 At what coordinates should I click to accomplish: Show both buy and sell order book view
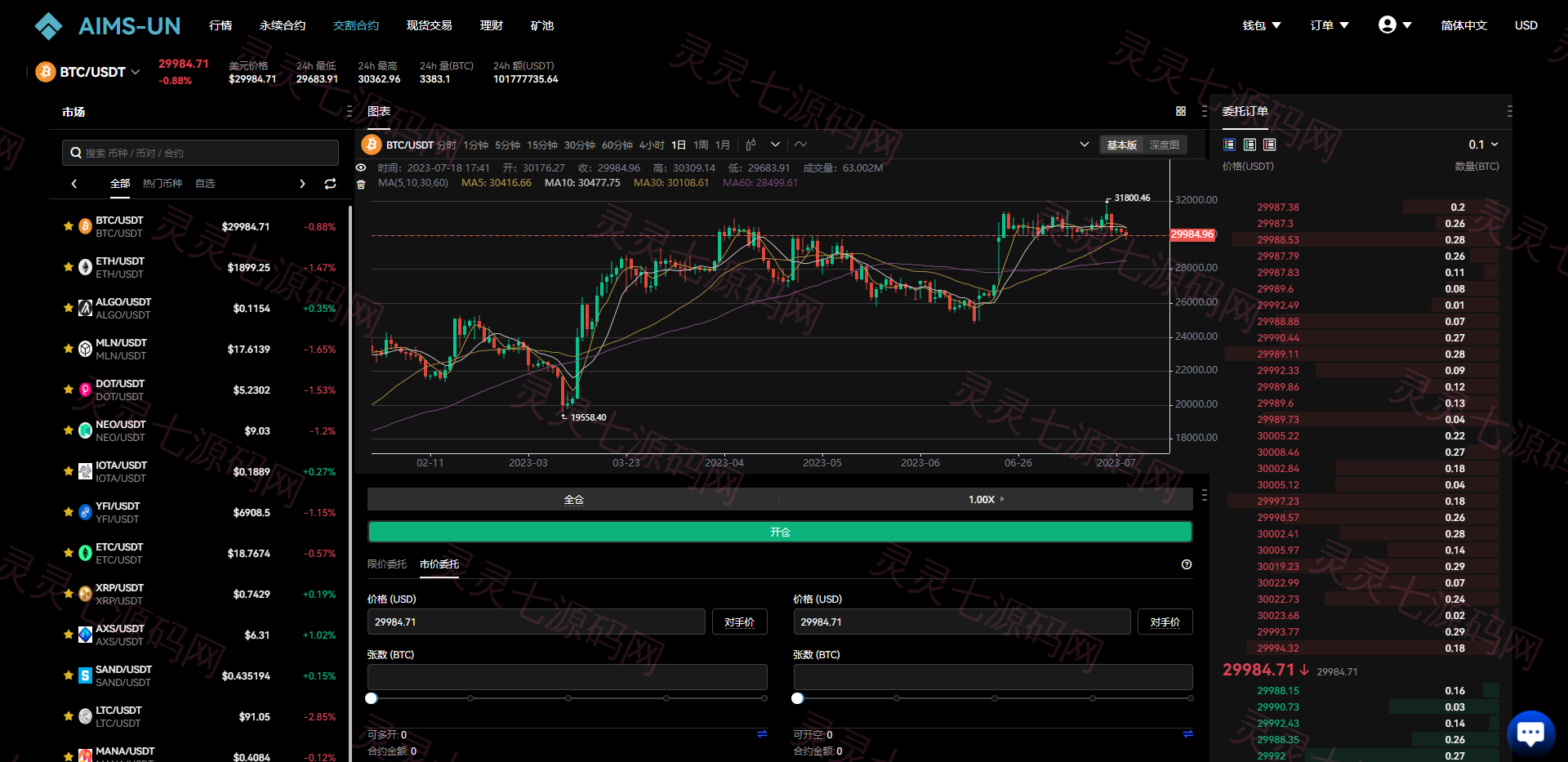click(1229, 145)
